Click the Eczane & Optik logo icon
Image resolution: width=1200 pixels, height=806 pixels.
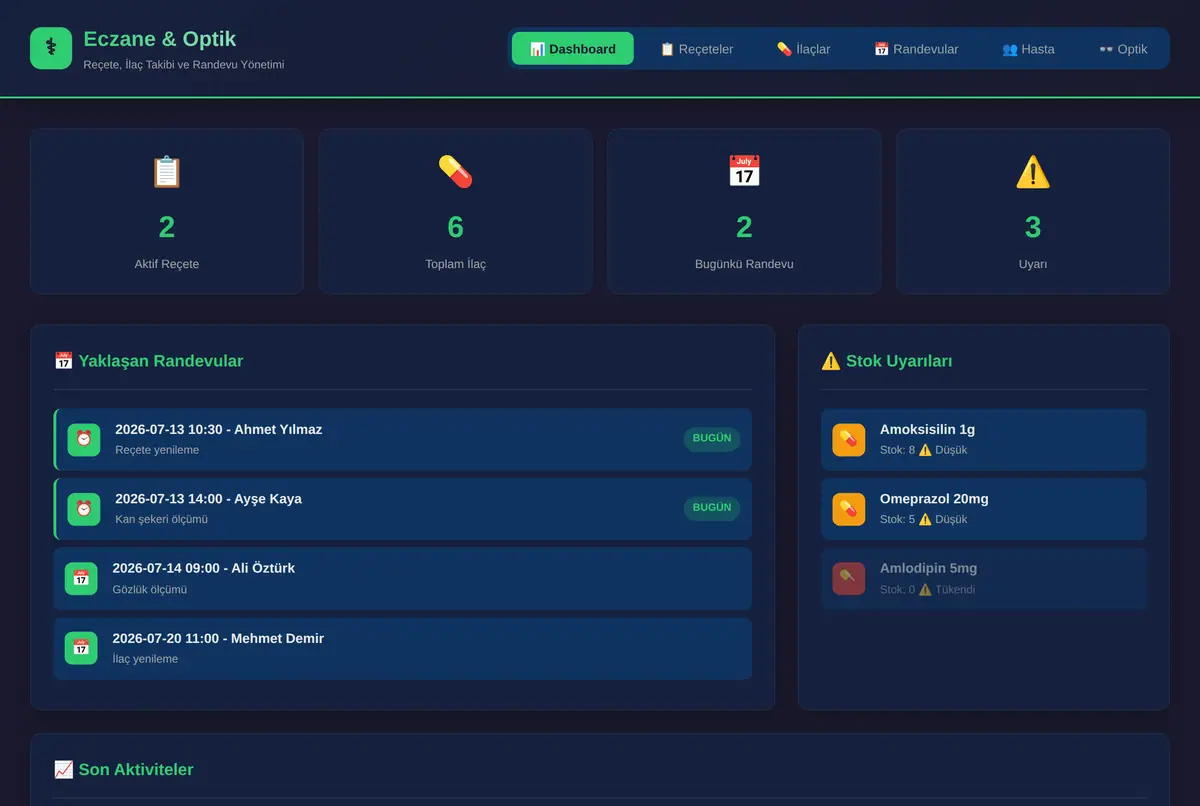pos(51,48)
